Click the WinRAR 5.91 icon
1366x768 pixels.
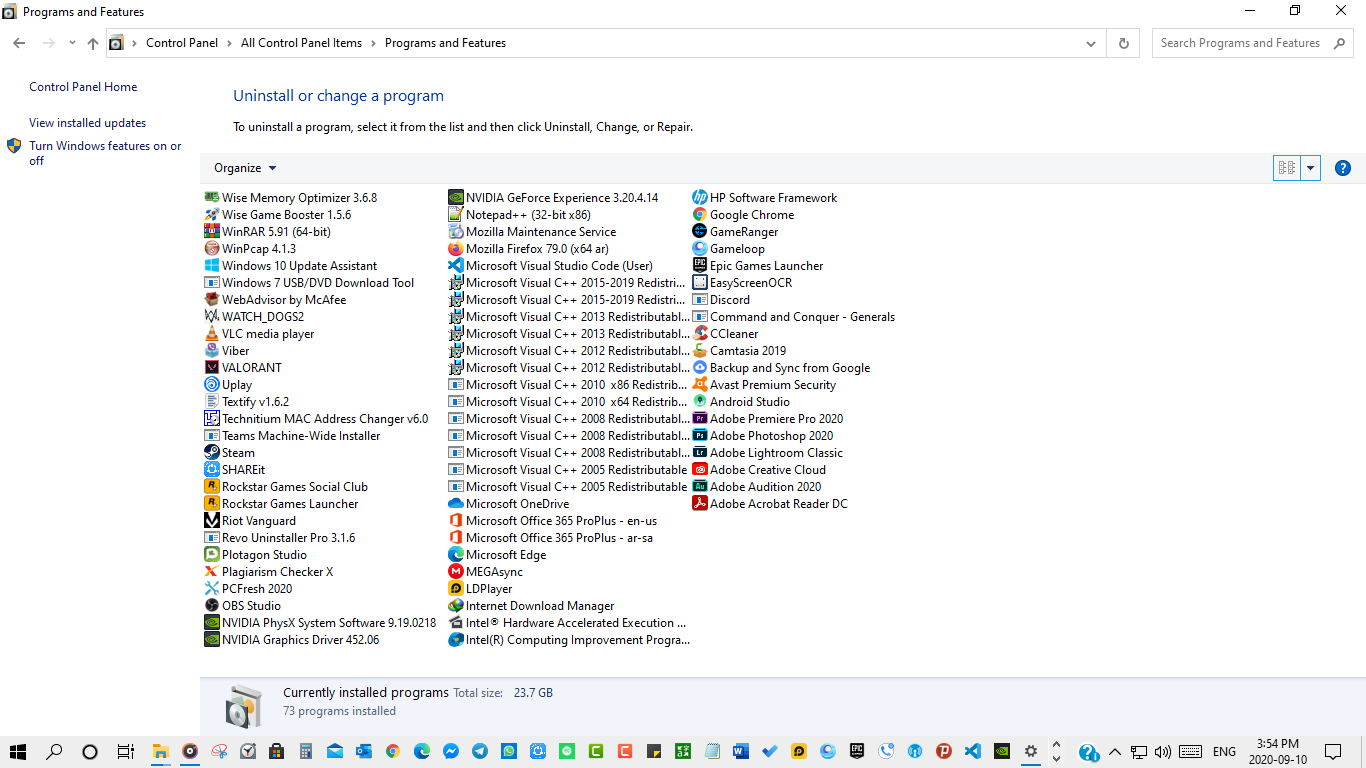coord(212,232)
